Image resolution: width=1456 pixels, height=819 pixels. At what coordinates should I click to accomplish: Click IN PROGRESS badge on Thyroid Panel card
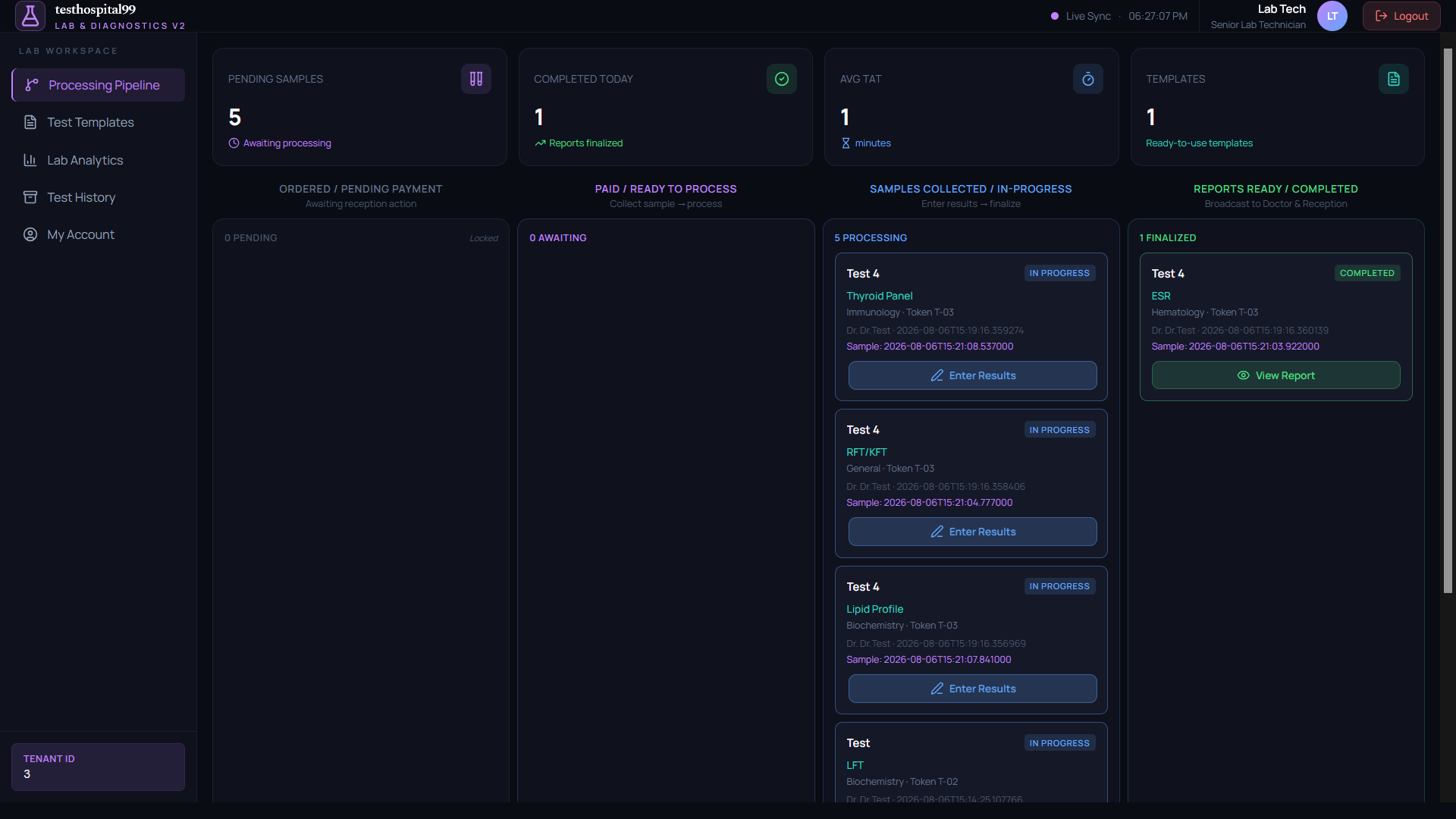coord(1059,273)
